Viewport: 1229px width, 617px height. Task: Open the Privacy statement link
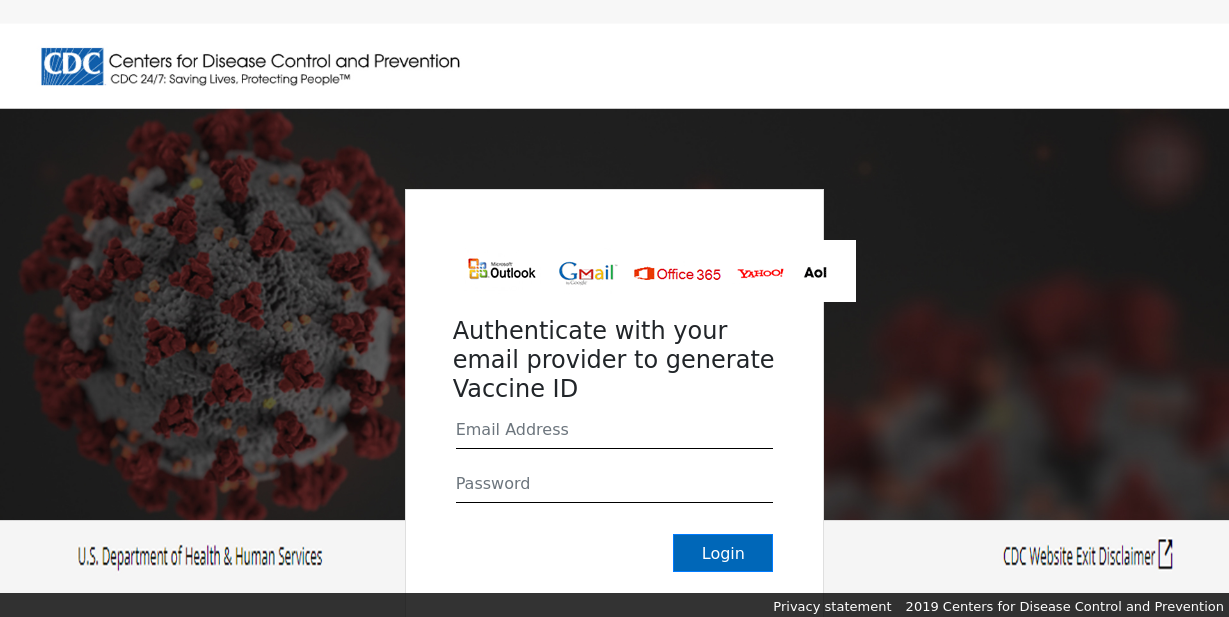click(832, 606)
